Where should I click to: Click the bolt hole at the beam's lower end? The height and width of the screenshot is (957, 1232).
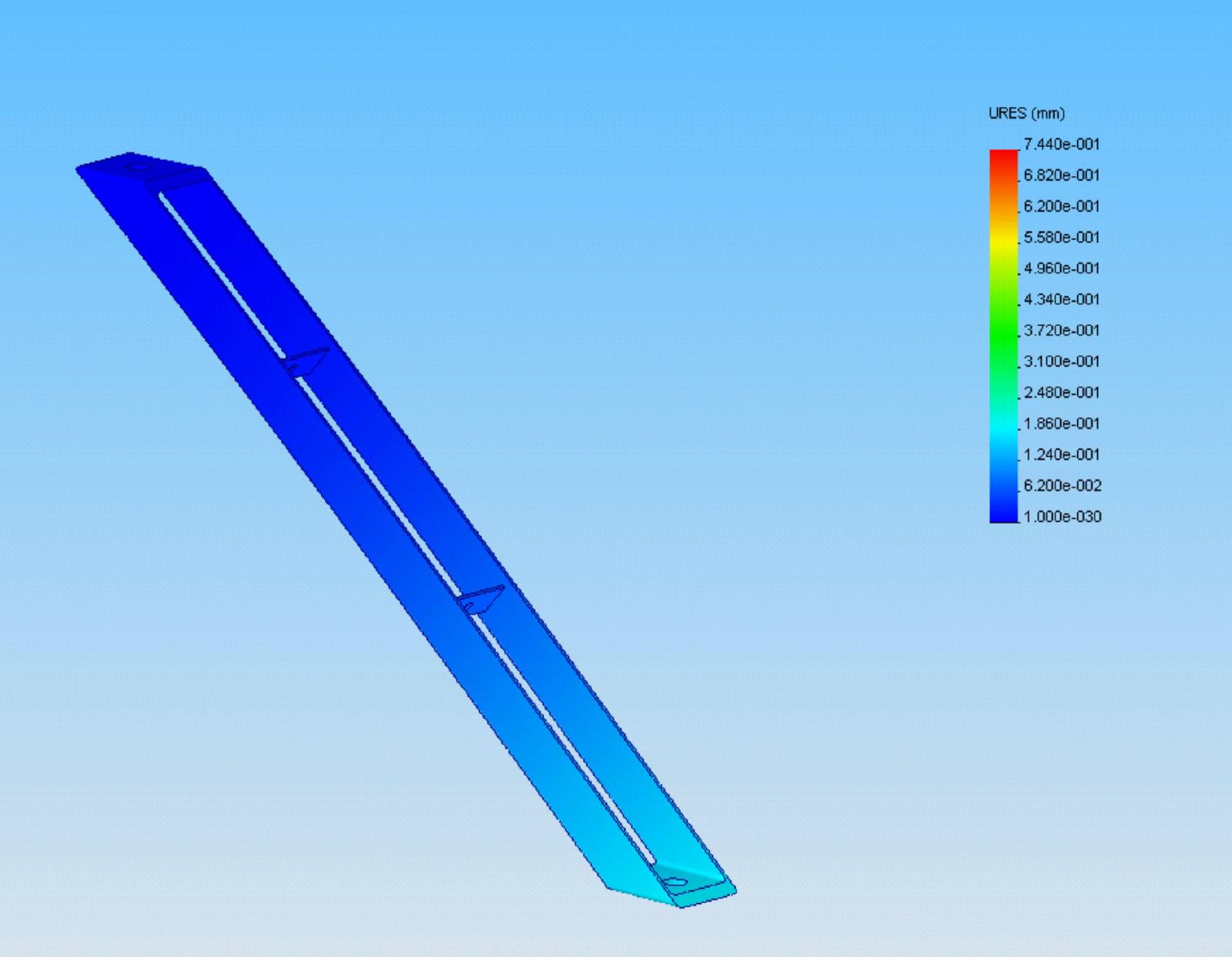tap(675, 882)
